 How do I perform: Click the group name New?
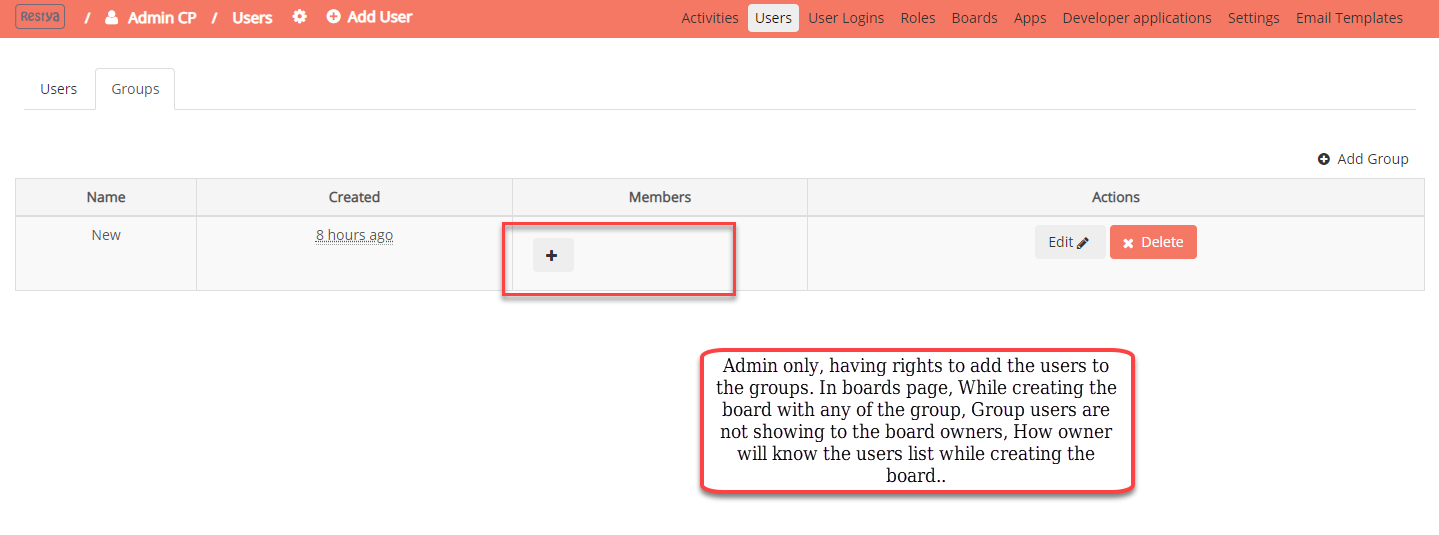[106, 235]
